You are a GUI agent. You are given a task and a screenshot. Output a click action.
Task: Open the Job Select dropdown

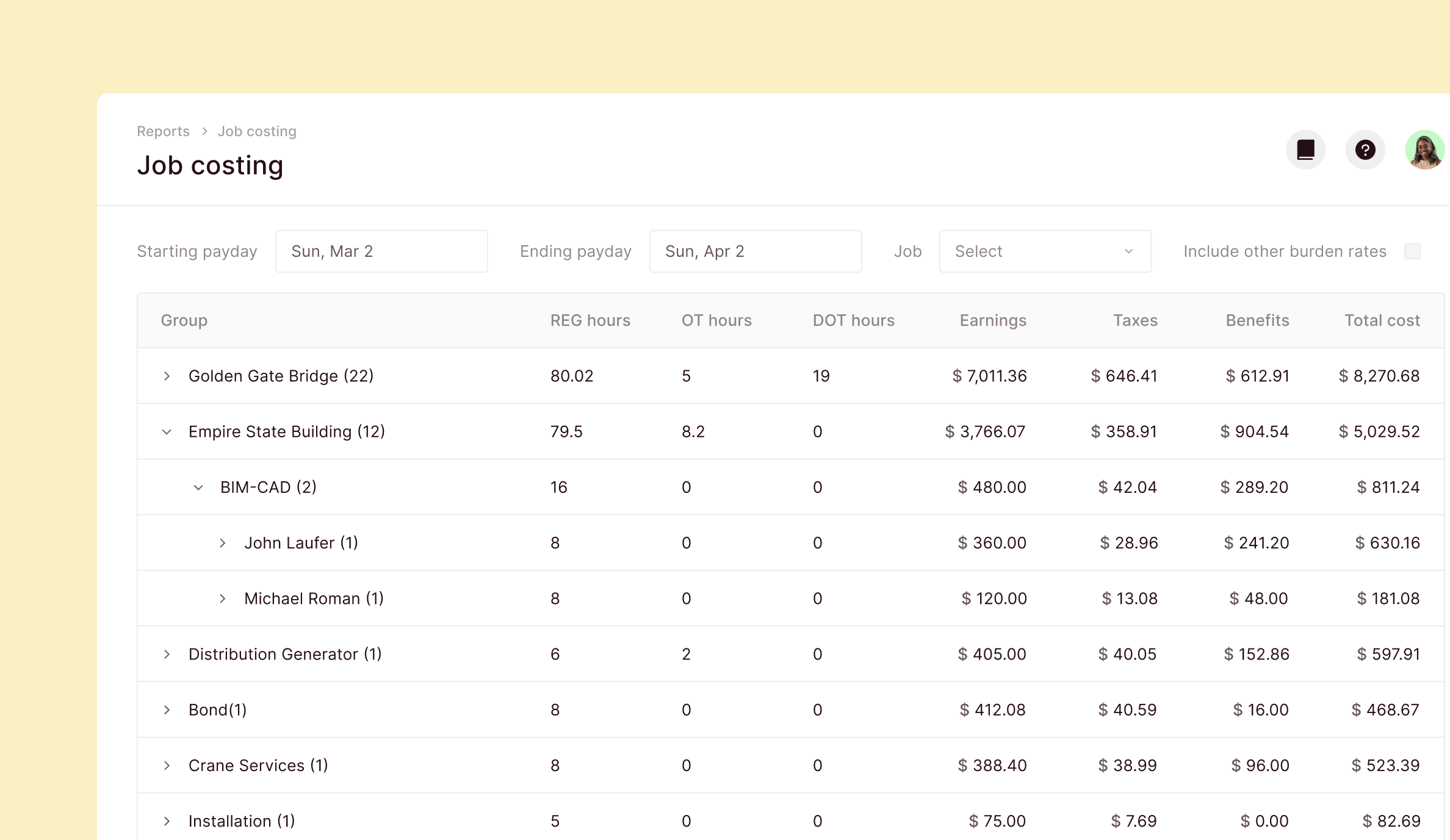pos(1044,251)
